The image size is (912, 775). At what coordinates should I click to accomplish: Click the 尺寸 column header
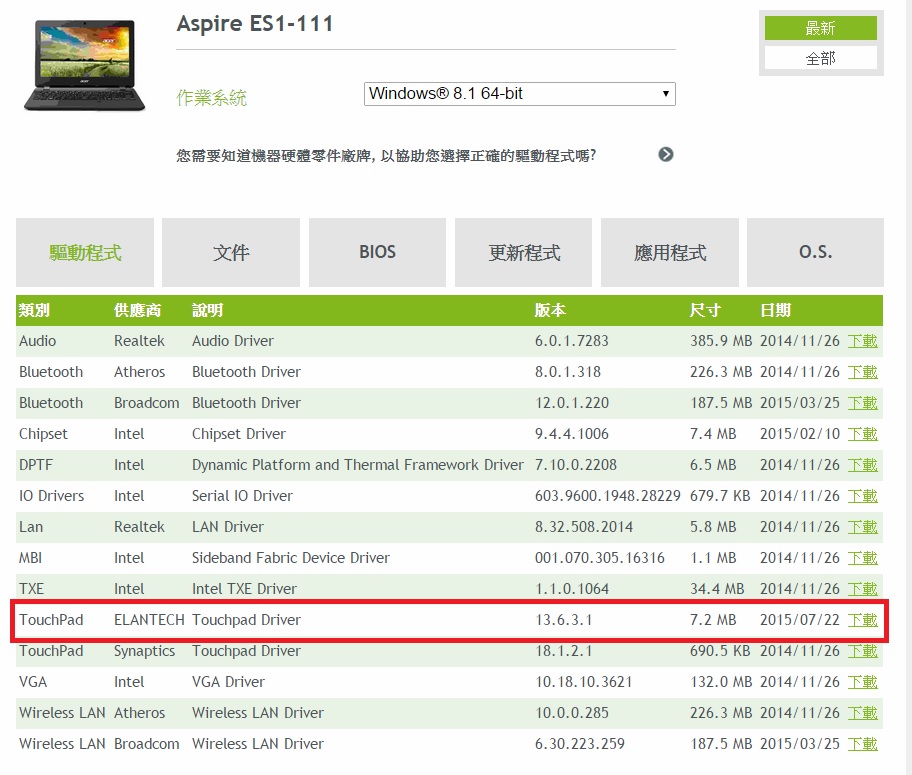tap(705, 310)
